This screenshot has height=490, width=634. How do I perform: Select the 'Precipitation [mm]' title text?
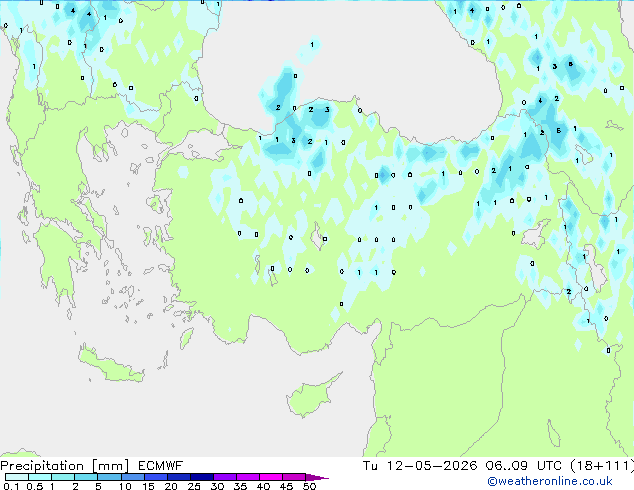coord(65,466)
